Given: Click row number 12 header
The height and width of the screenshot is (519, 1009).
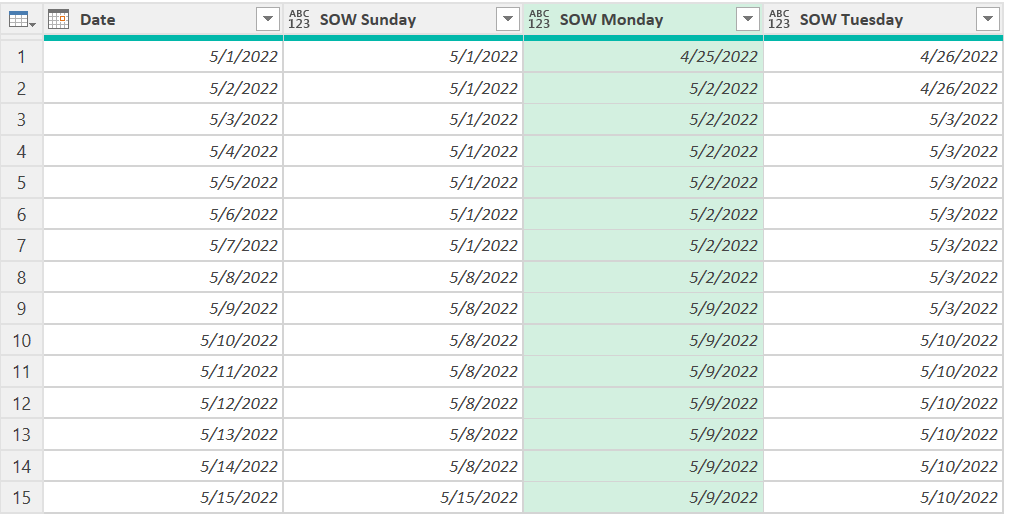Looking at the screenshot, I should [x=21, y=403].
